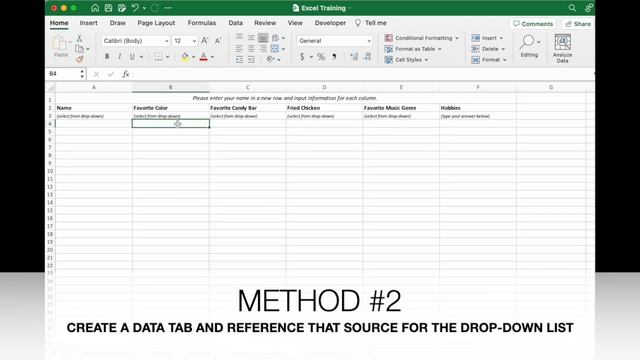Click the Share button
The width and height of the screenshot is (640, 360).
(578, 24)
